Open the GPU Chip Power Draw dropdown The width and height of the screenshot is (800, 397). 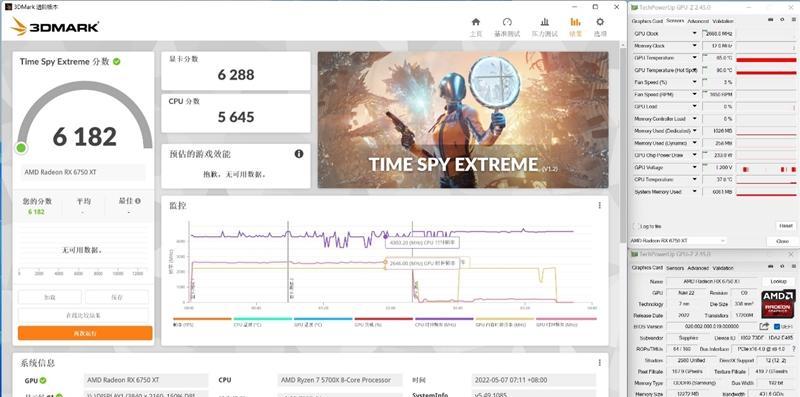point(694,155)
